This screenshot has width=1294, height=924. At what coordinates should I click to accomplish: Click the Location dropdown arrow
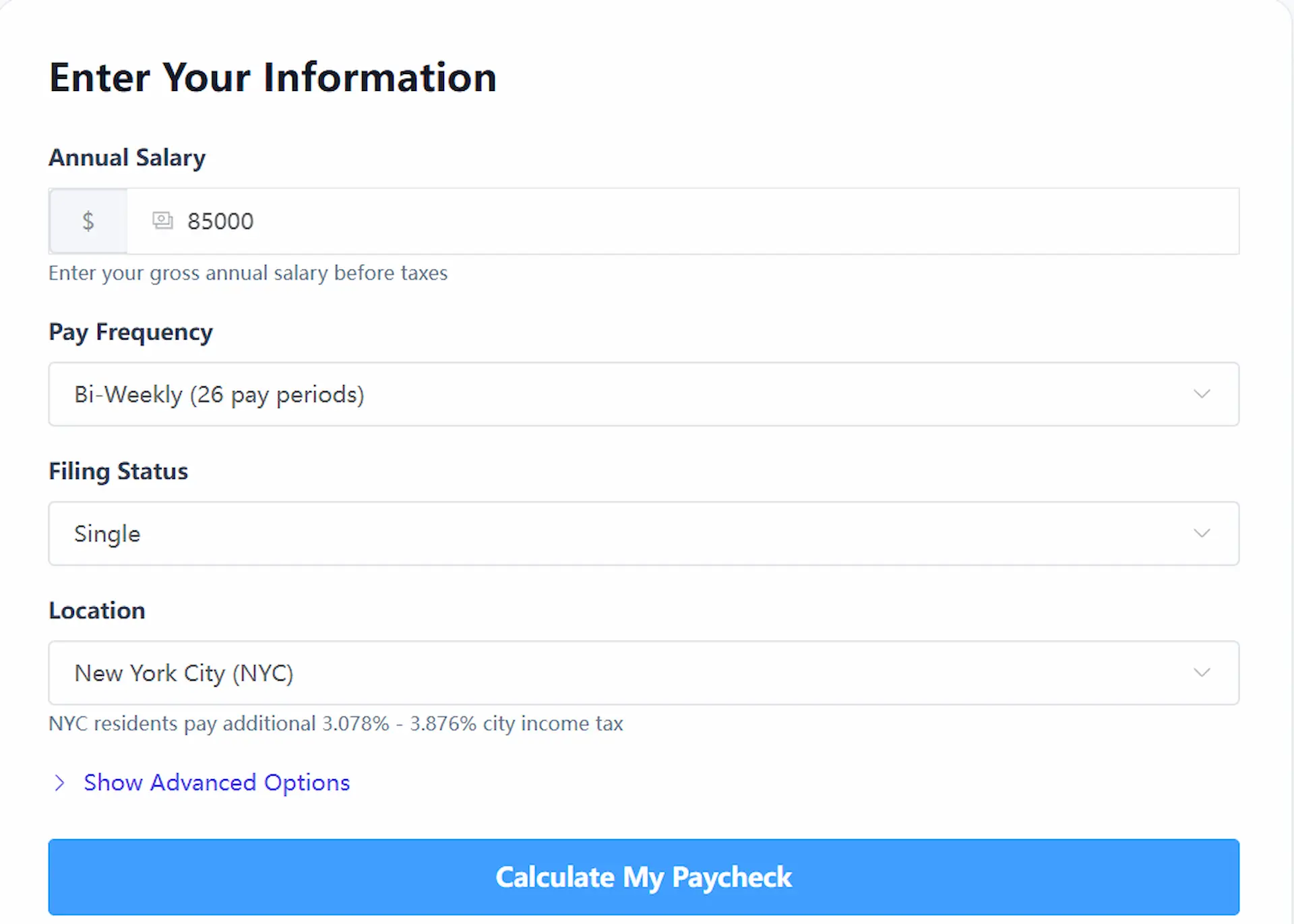coord(1202,673)
